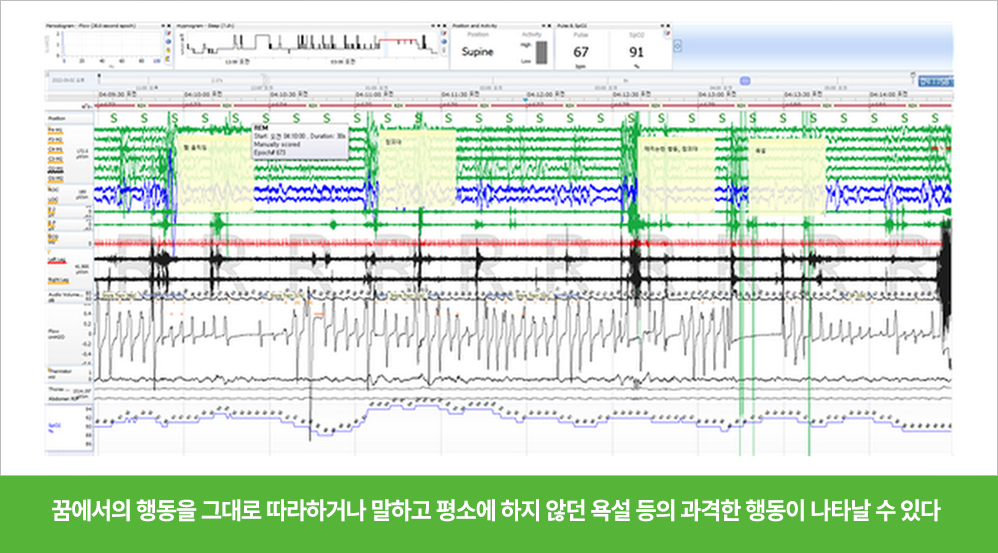
Task: Close the Position and Activity panel
Action: (549, 26)
